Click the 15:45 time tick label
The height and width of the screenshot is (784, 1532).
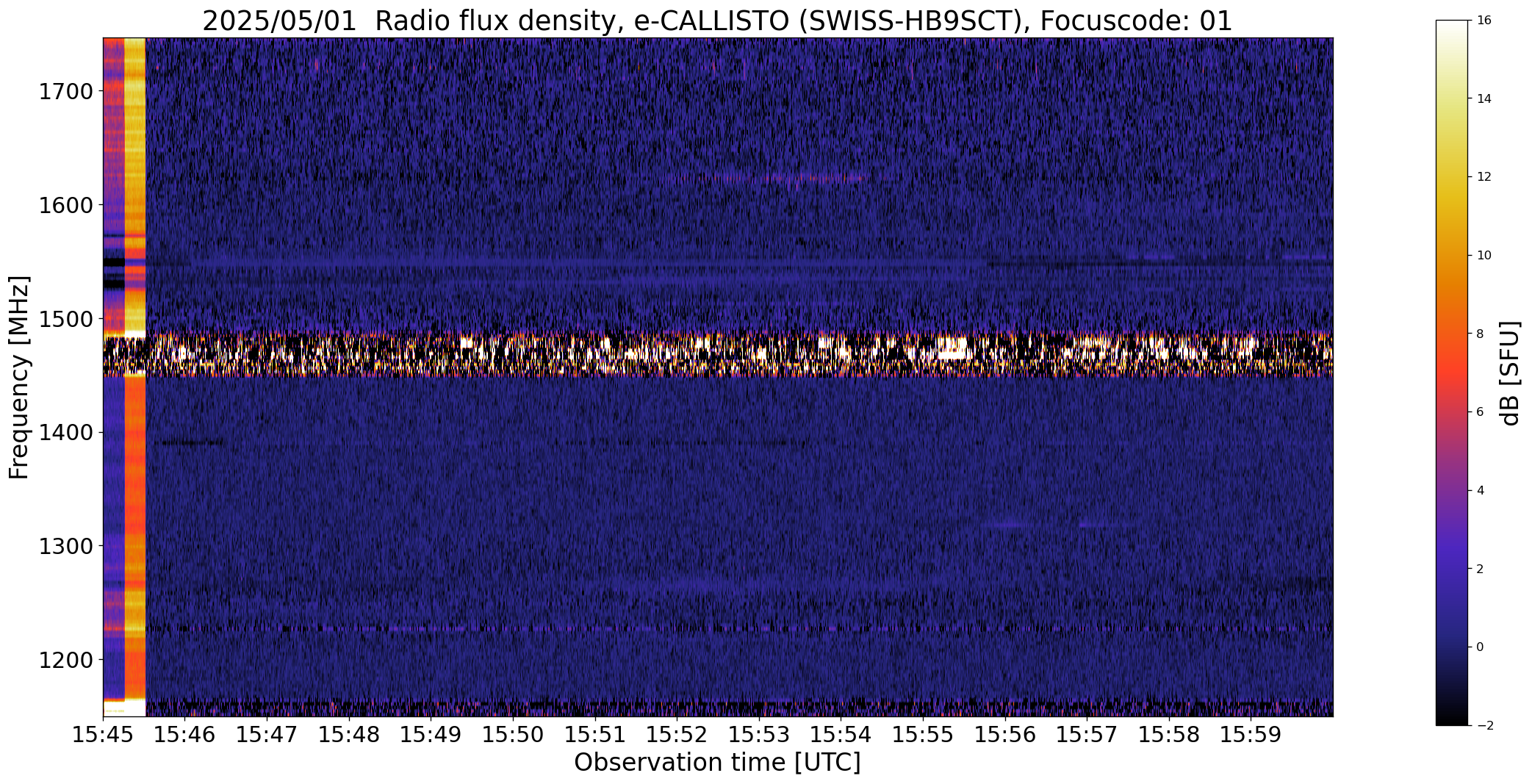(104, 735)
